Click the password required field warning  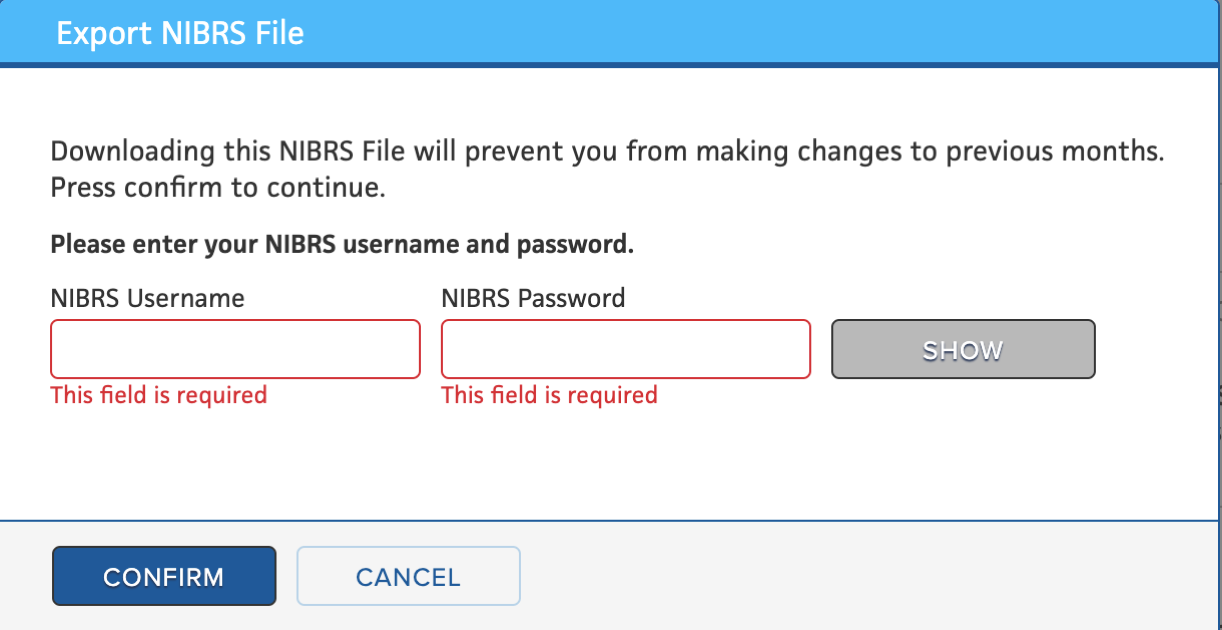click(549, 395)
